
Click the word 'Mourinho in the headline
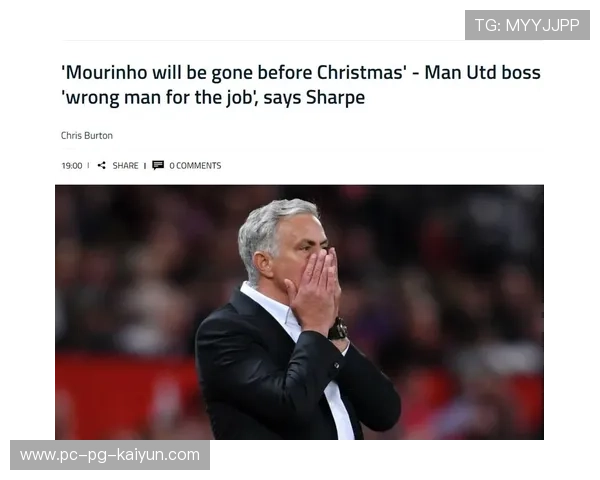click(104, 72)
